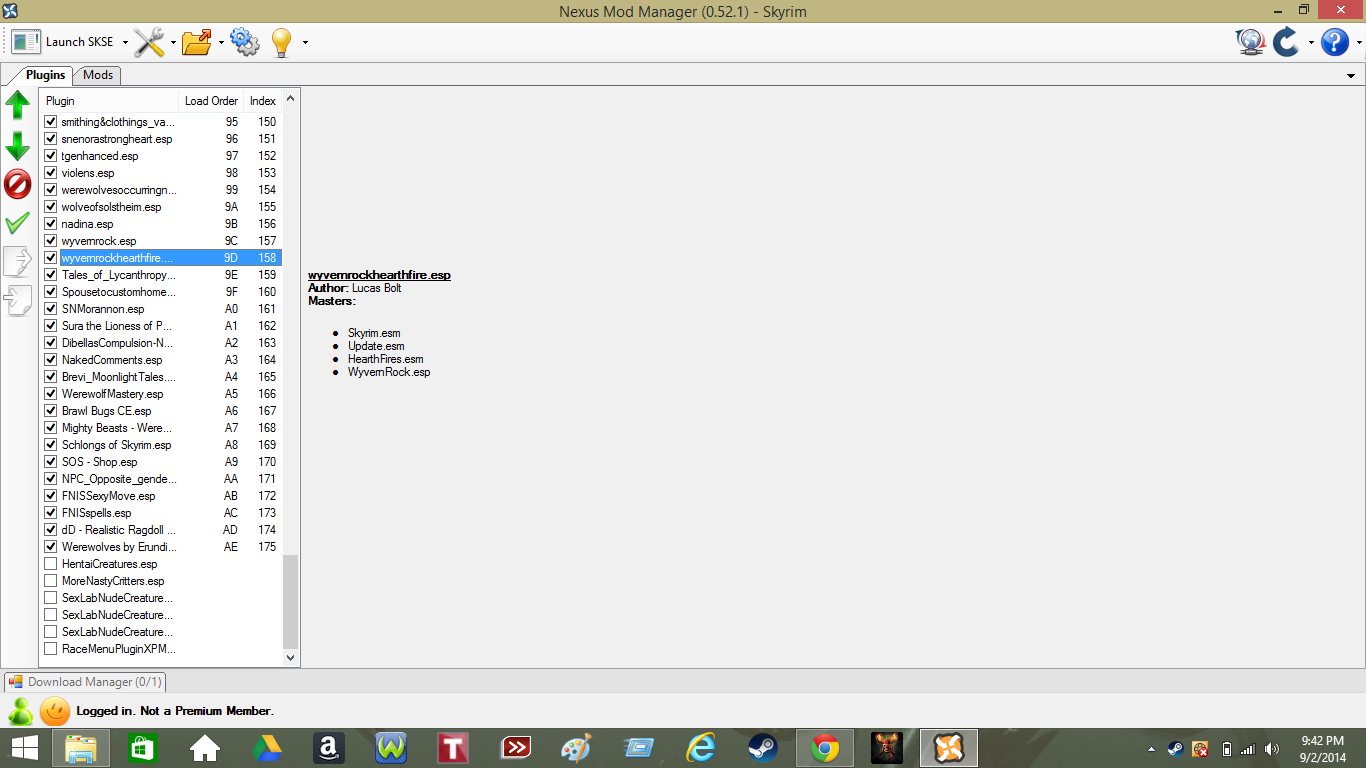Click the green user login icon

click(20, 711)
